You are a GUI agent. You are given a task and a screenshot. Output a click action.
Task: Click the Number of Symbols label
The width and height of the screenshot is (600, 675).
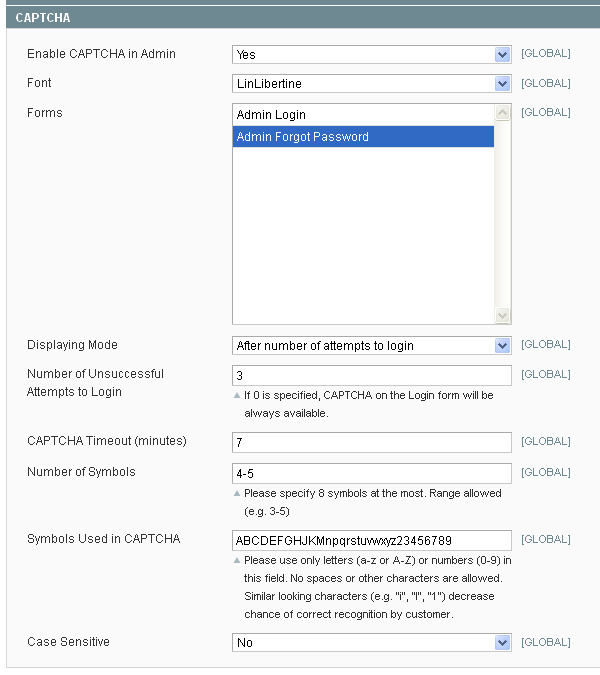click(x=81, y=472)
